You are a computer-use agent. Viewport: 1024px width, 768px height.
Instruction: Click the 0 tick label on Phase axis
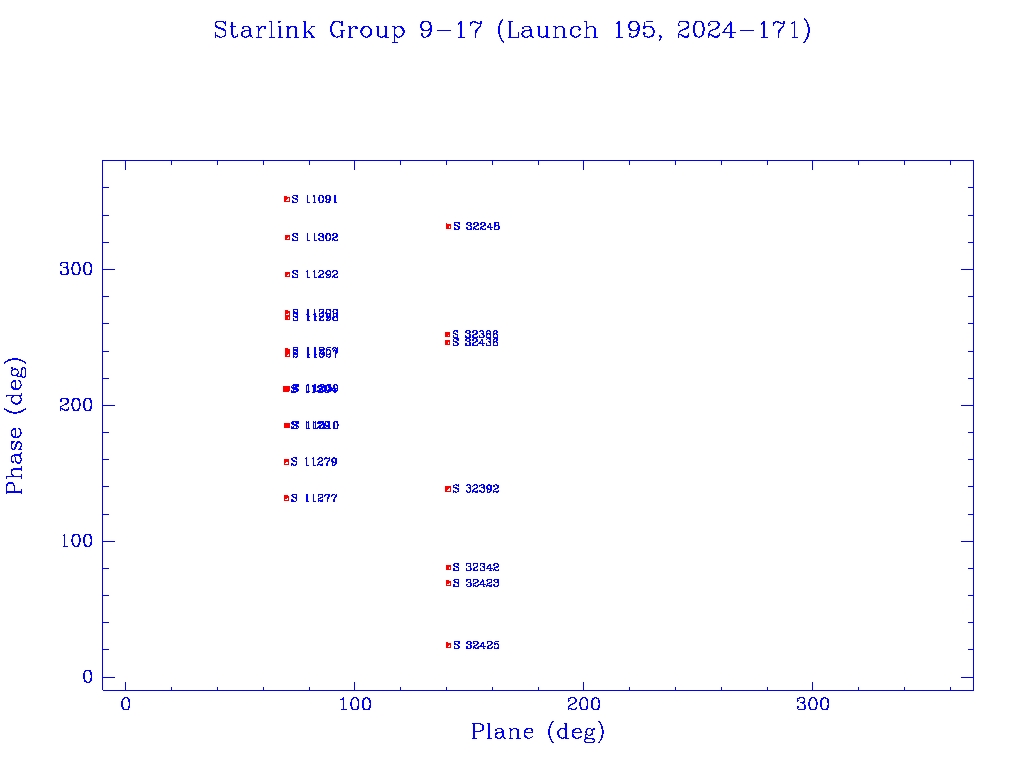coord(88,677)
